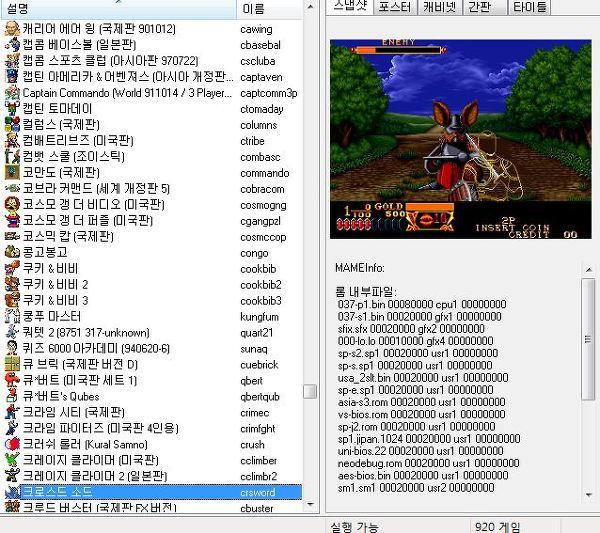Click the cookbib2 game icon
This screenshot has height=533, width=600.
12,285
